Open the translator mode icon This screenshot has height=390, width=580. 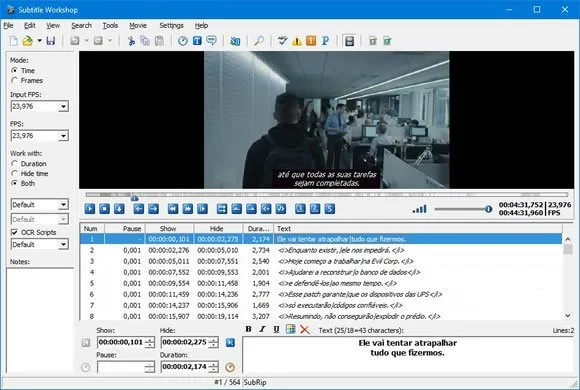click(235, 41)
